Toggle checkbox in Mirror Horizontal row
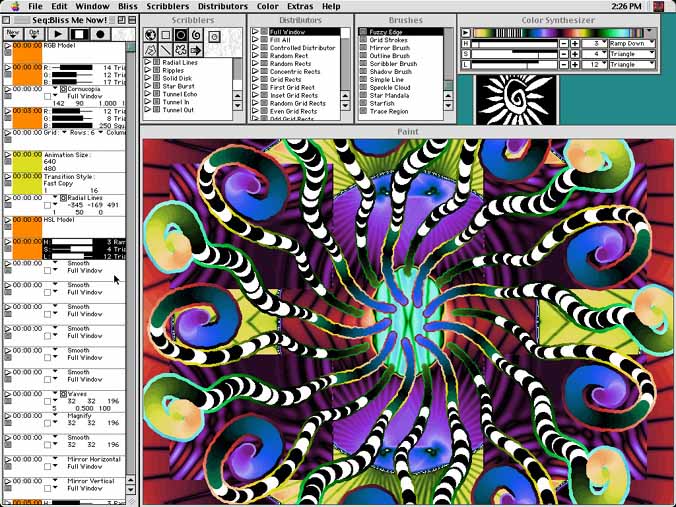Screen dimensions: 676x507 coord(47,466)
